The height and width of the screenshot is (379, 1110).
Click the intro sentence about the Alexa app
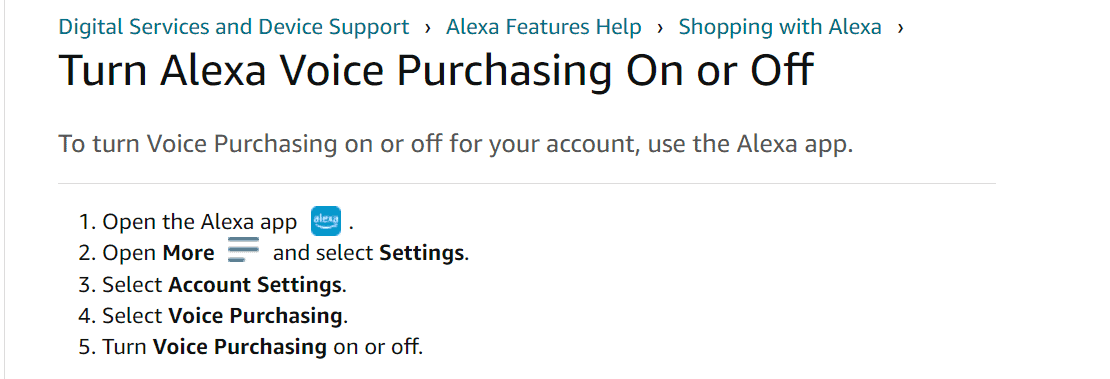[x=456, y=144]
